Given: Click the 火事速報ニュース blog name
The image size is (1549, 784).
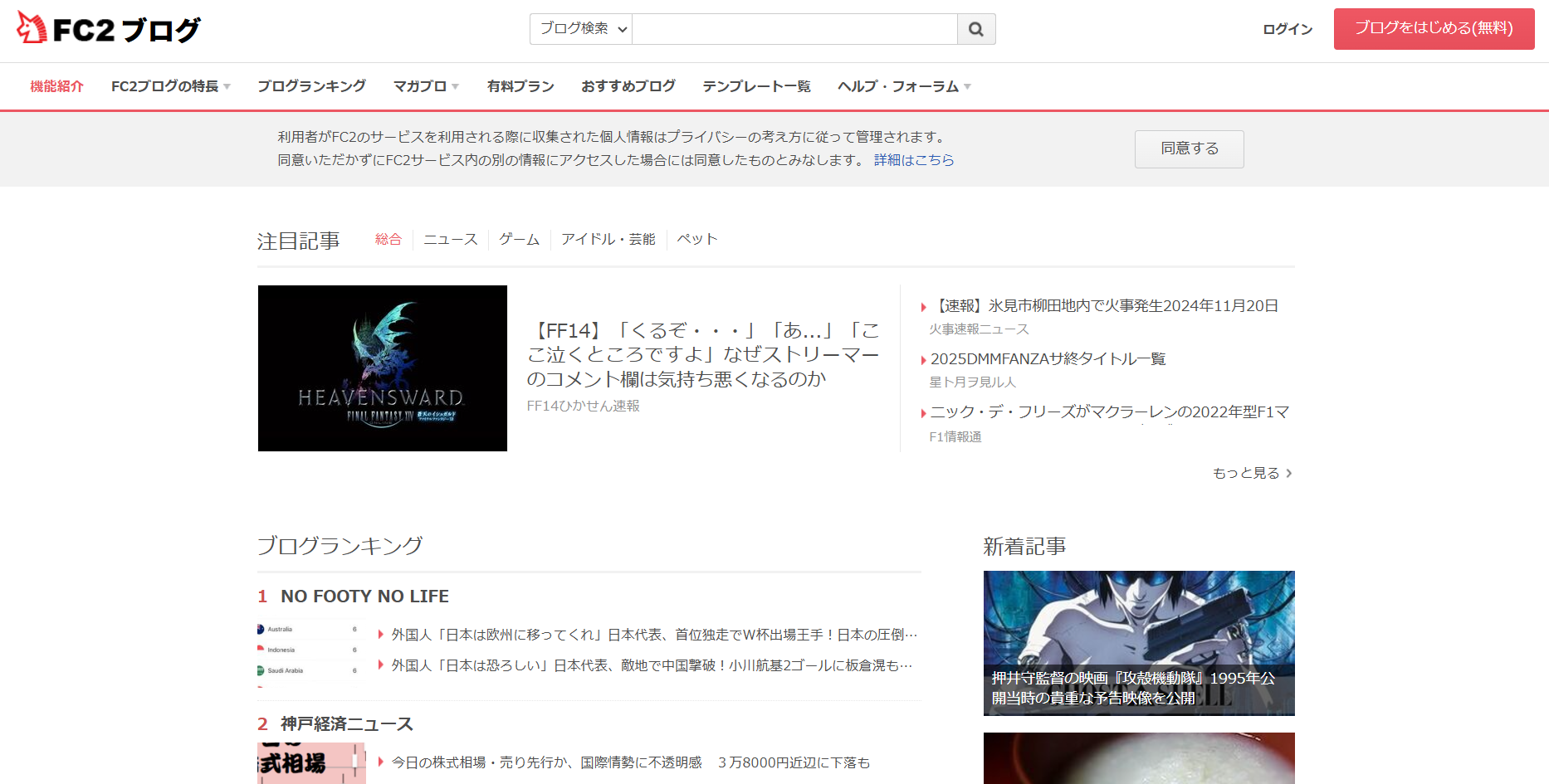Looking at the screenshot, I should point(980,329).
